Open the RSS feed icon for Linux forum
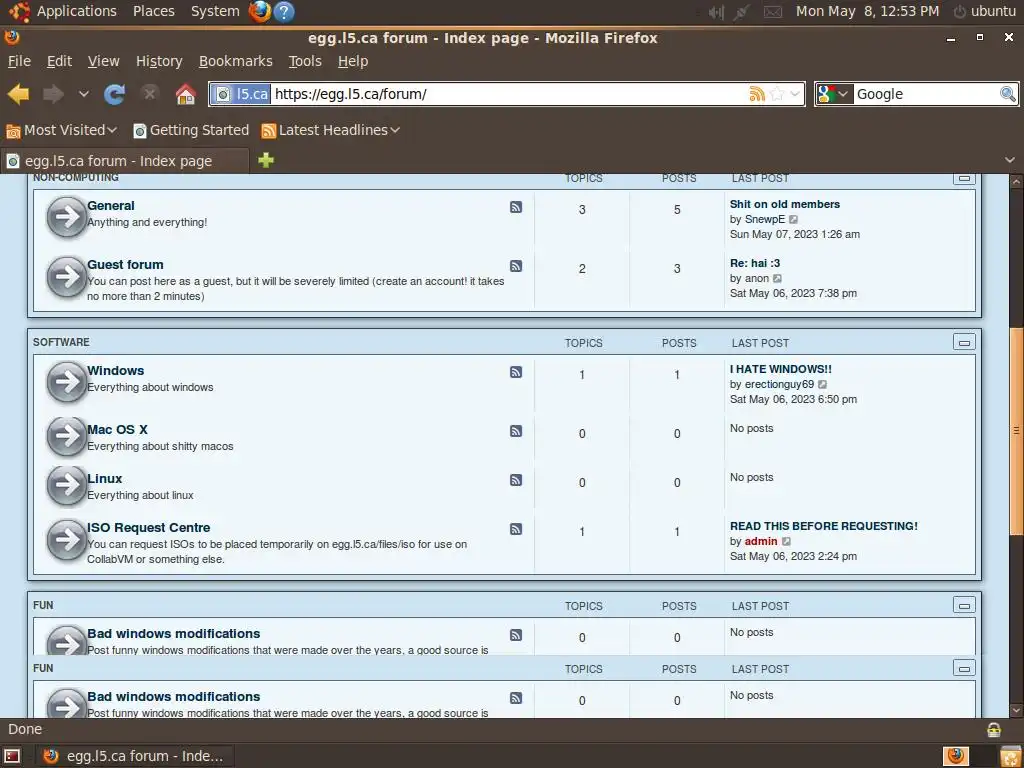Image resolution: width=1024 pixels, height=768 pixels. click(516, 480)
